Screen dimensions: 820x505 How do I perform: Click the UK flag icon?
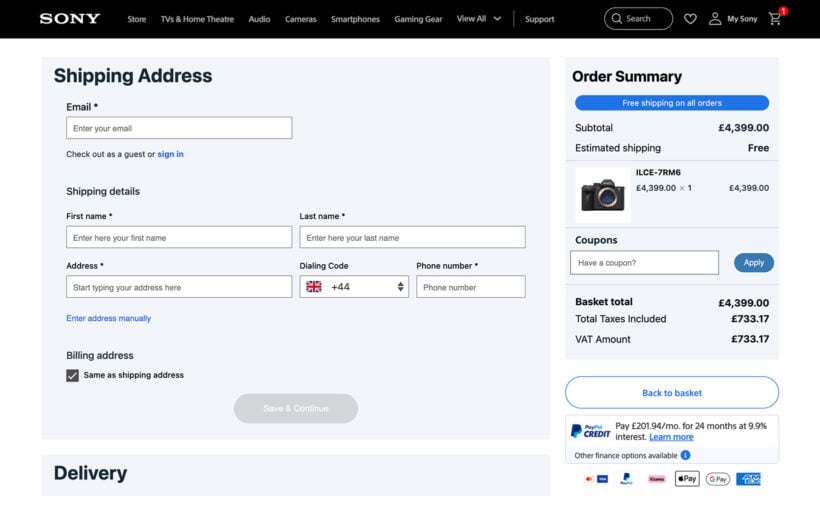point(314,286)
